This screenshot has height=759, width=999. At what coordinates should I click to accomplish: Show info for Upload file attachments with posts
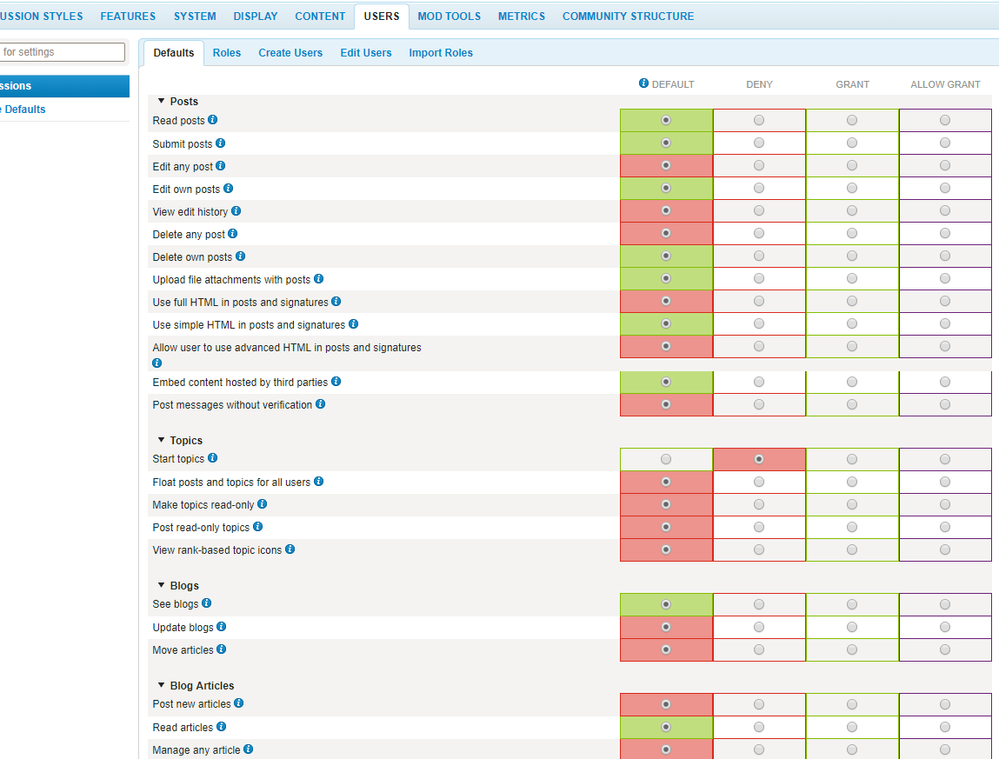[x=319, y=279]
